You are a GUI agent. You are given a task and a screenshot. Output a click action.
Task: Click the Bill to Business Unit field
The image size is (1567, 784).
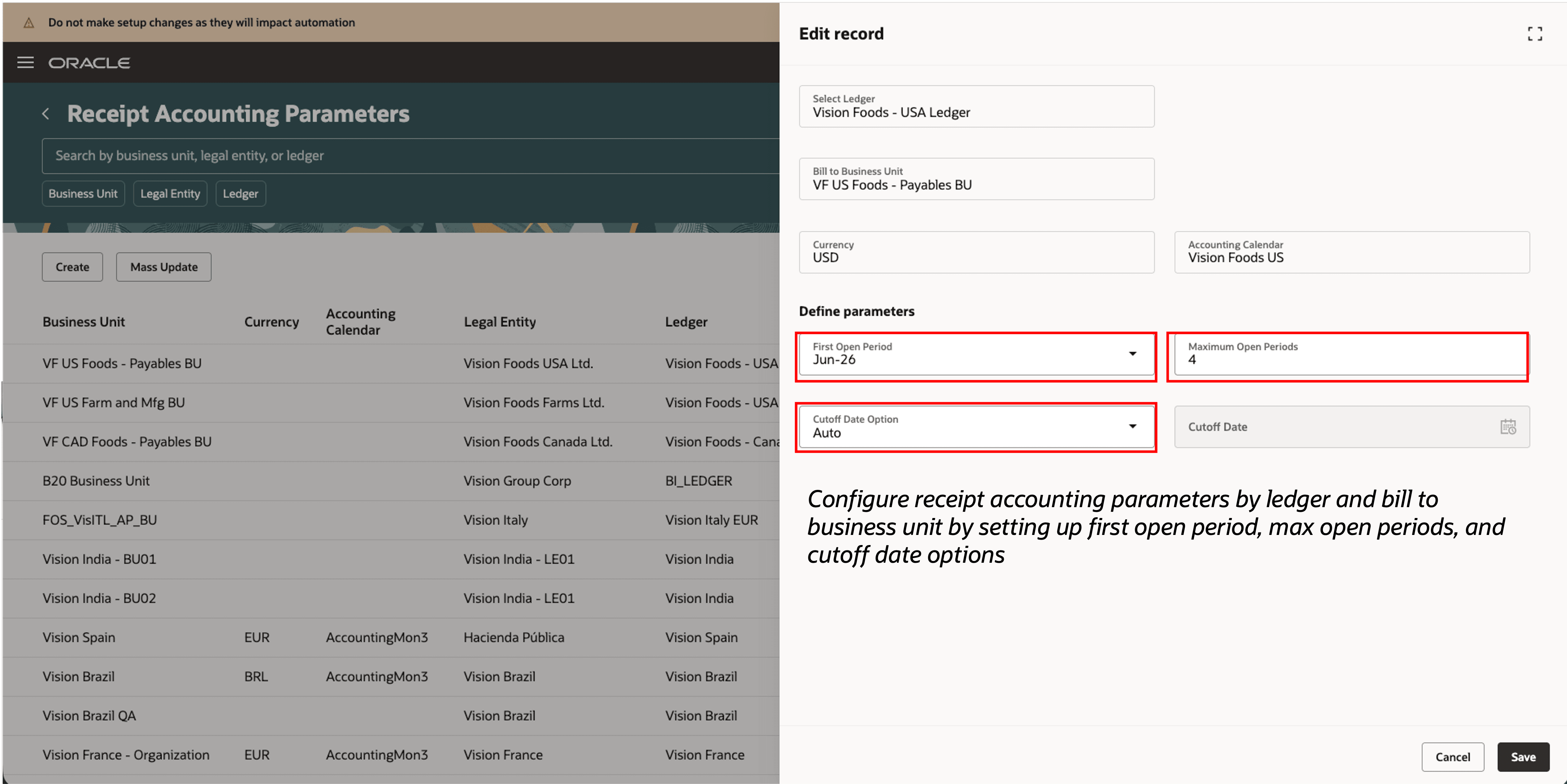pos(976,179)
